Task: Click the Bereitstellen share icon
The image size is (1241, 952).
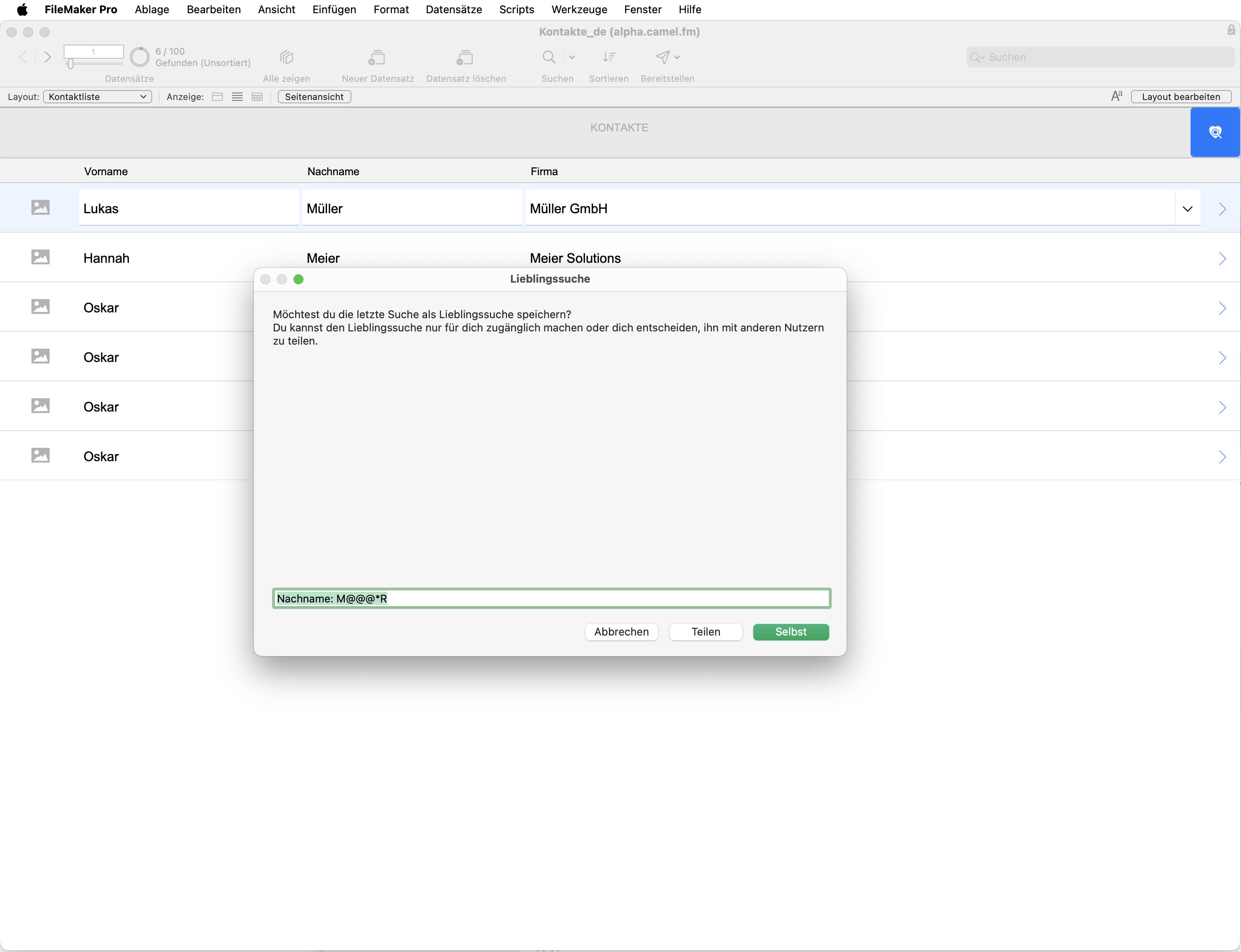Action: 662,57
